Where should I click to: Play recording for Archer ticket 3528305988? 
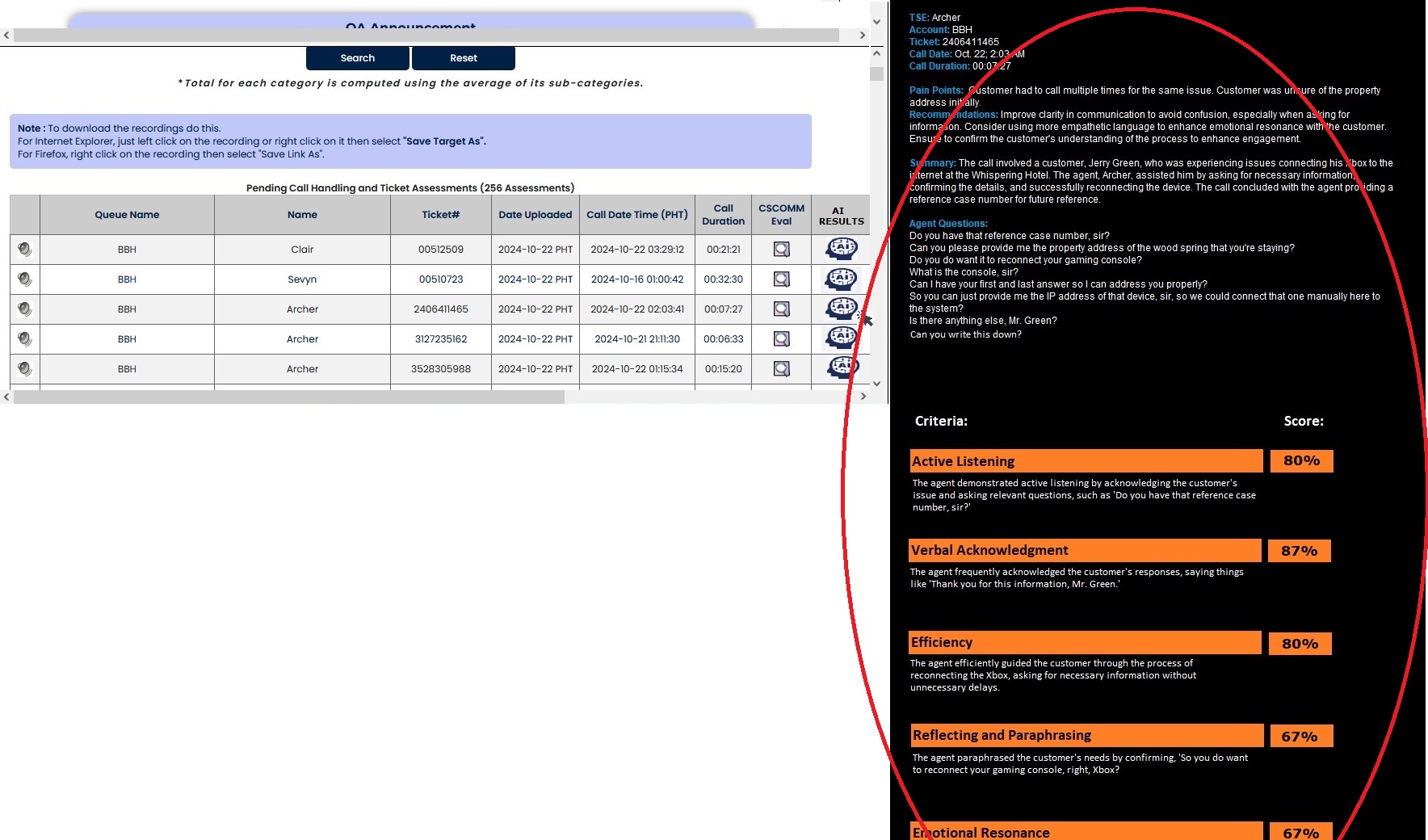pos(25,369)
